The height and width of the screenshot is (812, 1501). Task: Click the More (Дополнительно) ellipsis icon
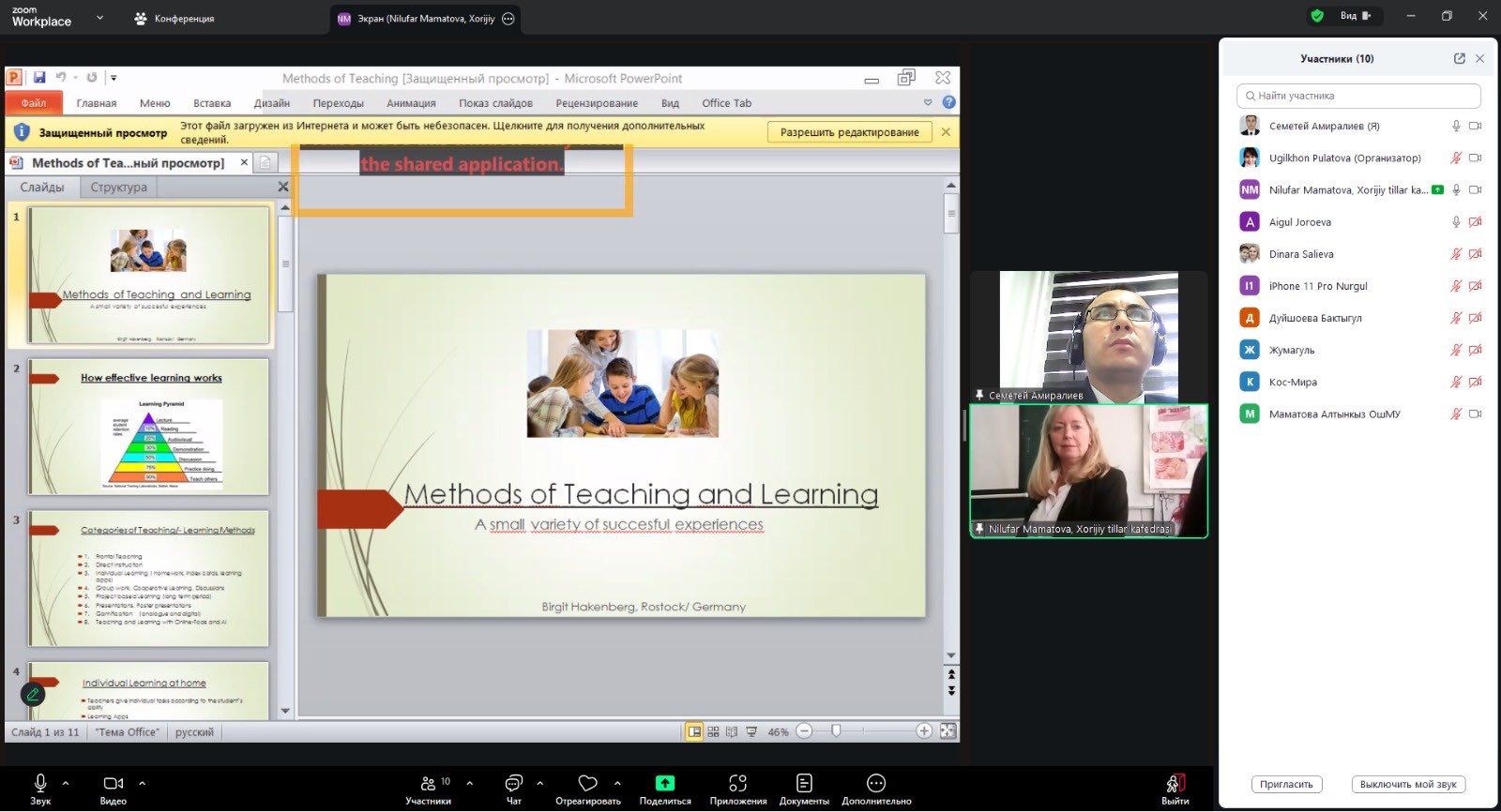(x=876, y=784)
